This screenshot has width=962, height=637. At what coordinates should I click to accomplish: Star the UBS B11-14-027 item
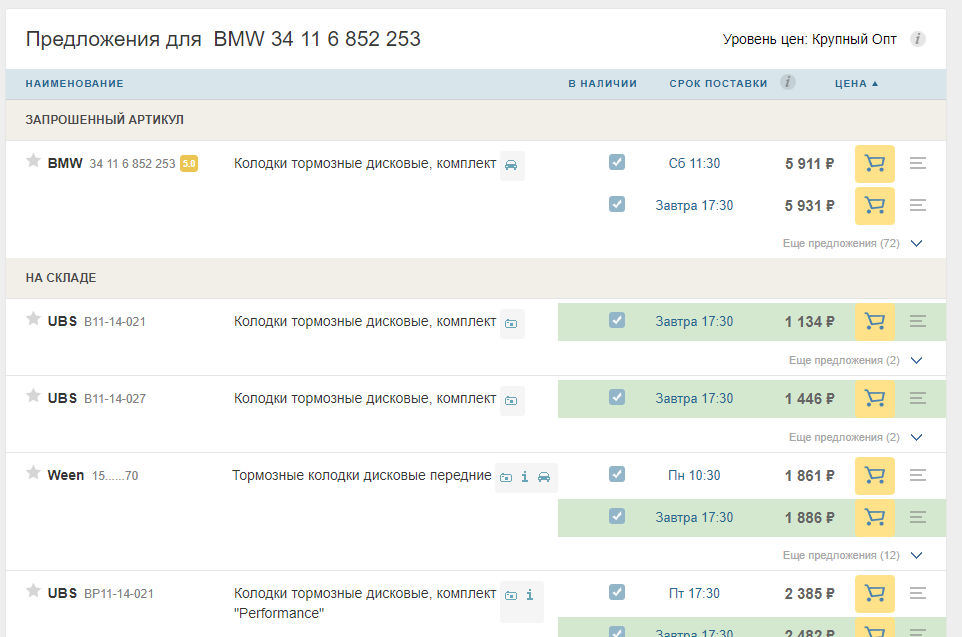[33, 396]
